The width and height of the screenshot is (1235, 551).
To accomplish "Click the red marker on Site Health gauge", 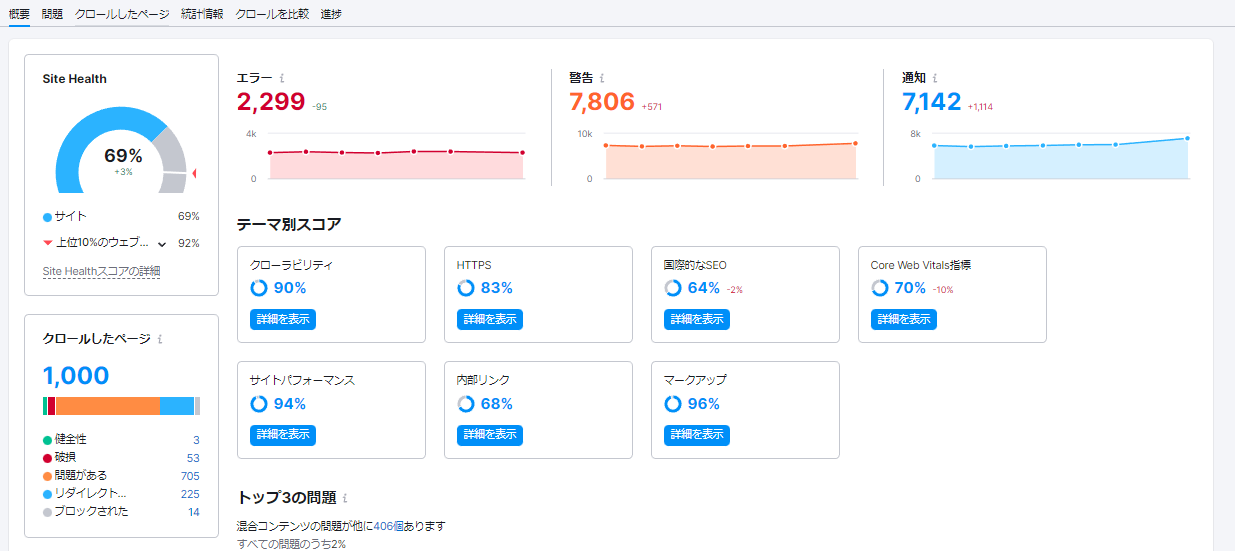I will click(193, 174).
